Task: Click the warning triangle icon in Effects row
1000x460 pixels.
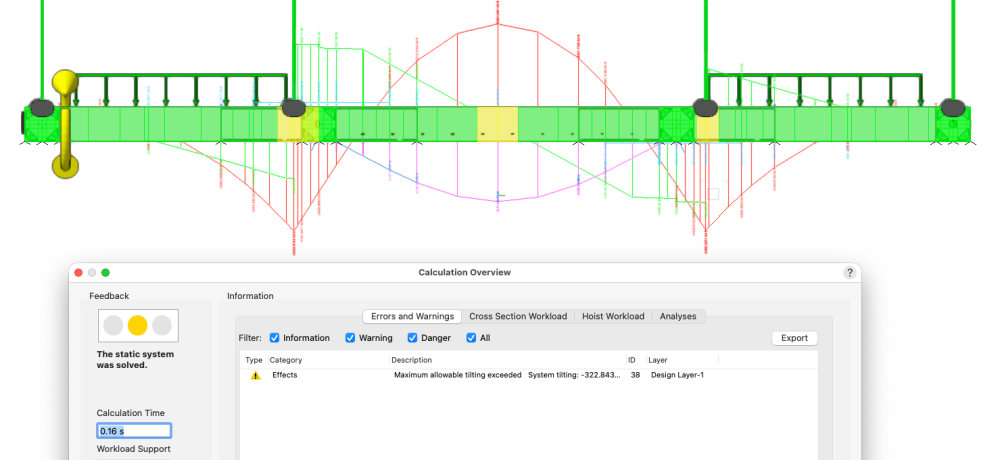Action: pos(255,375)
